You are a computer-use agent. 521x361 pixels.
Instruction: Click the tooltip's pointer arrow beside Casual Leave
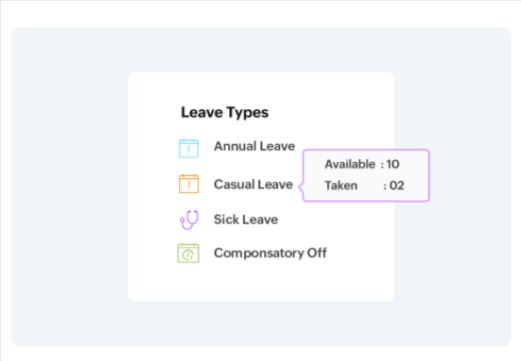[301, 187]
